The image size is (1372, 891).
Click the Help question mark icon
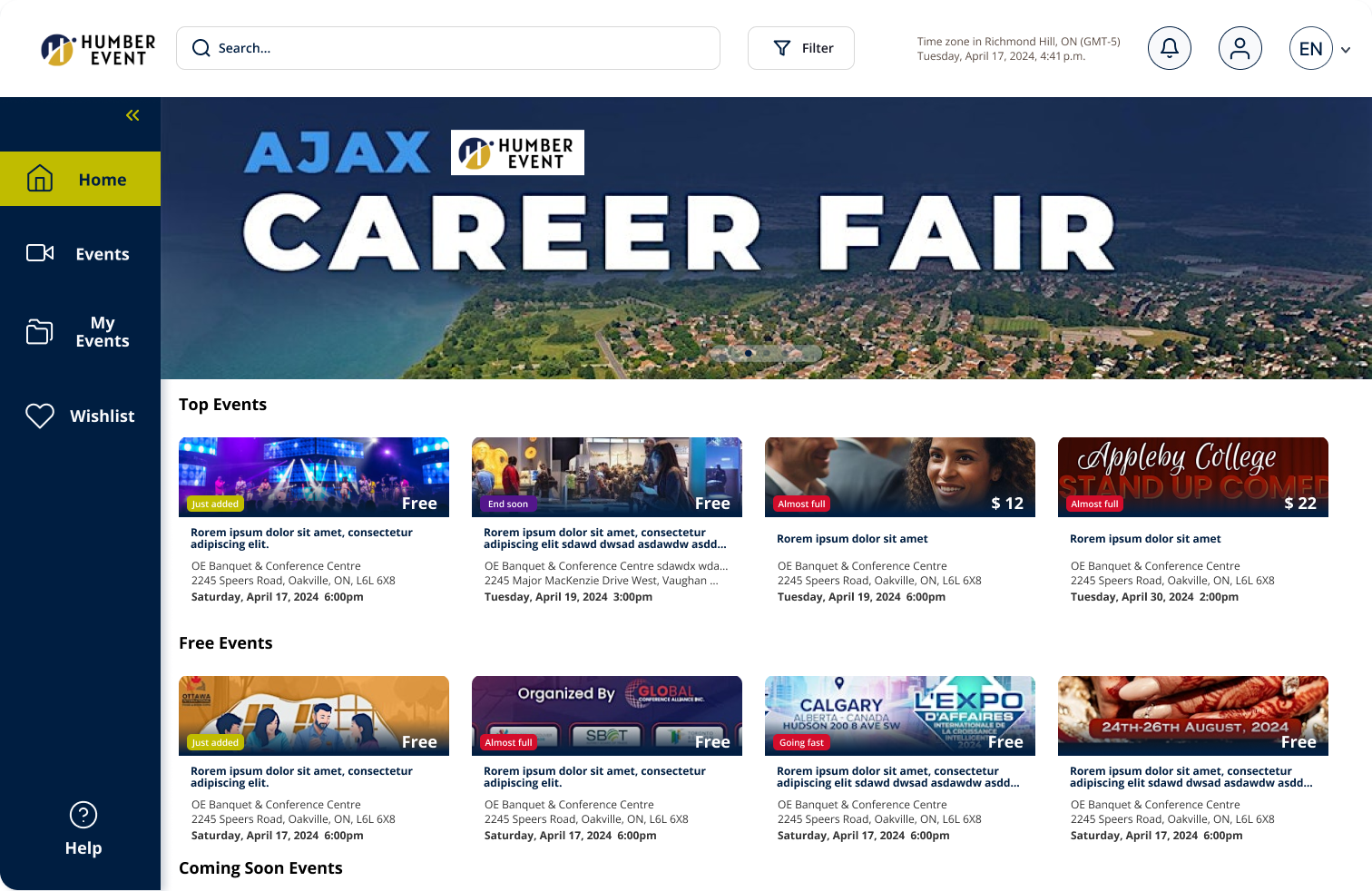[83, 815]
